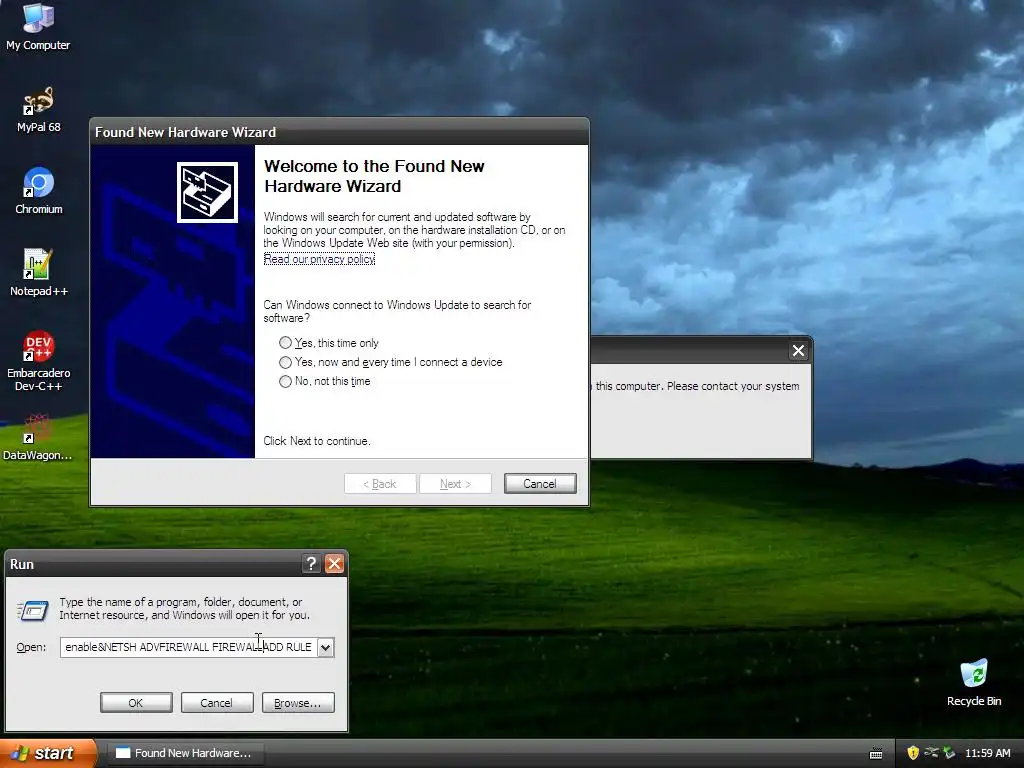This screenshot has width=1024, height=768.
Task: Select 'No, not this time' option
Action: tap(325, 381)
